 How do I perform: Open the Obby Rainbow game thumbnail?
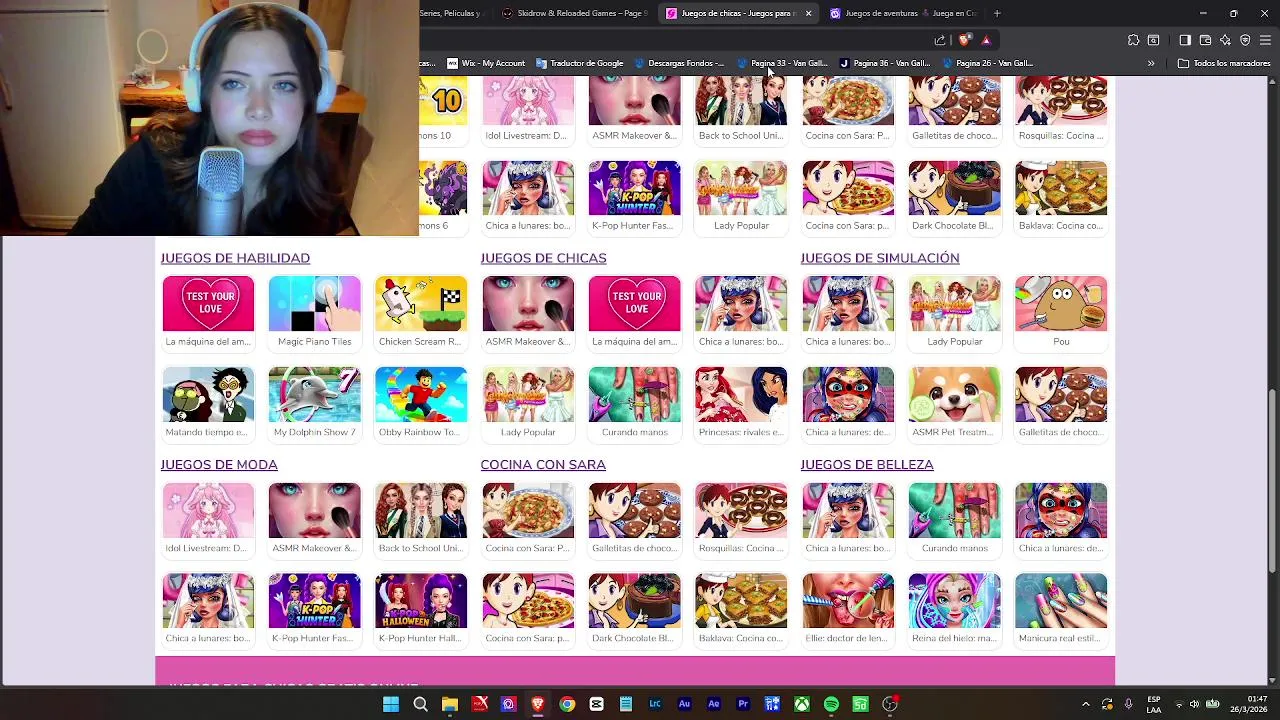[x=421, y=395]
